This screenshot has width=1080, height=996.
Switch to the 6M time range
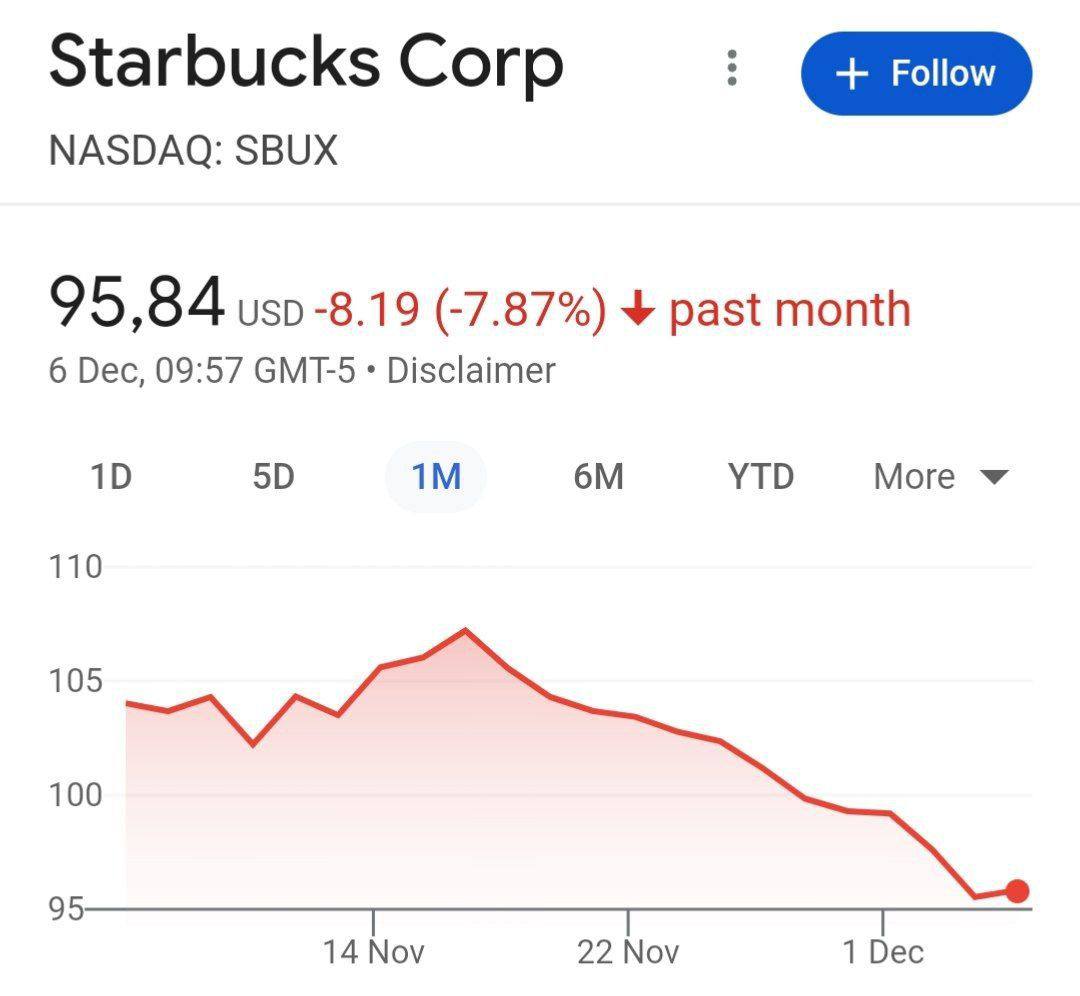pos(599,477)
